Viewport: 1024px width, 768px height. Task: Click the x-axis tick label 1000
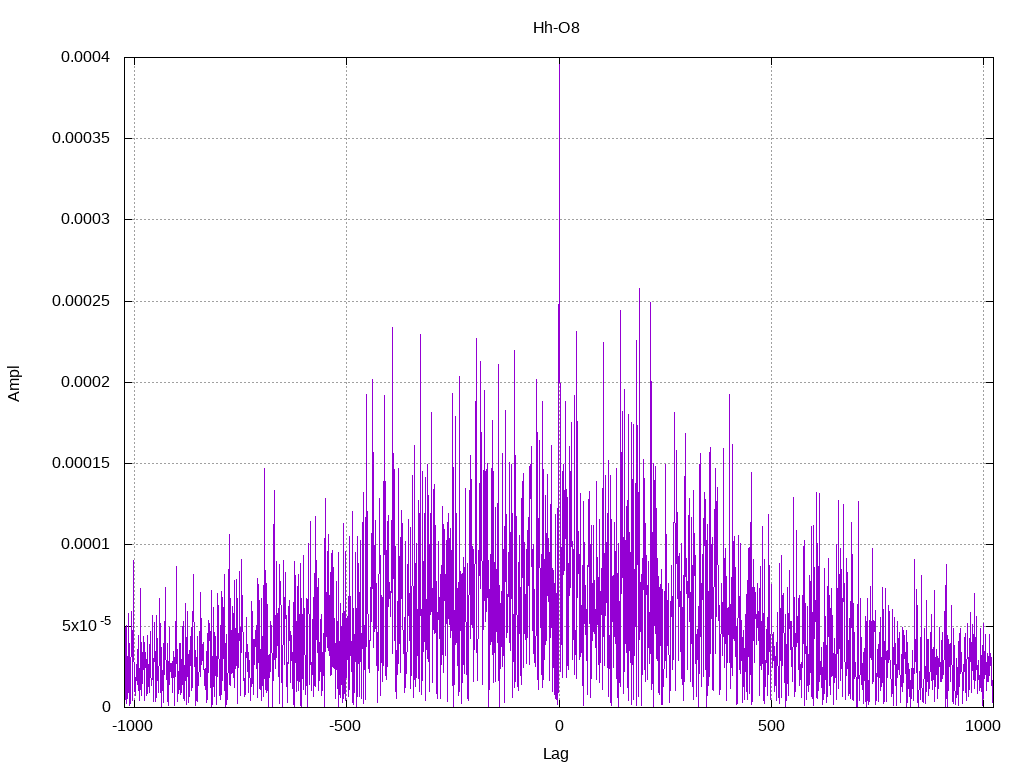(x=983, y=726)
